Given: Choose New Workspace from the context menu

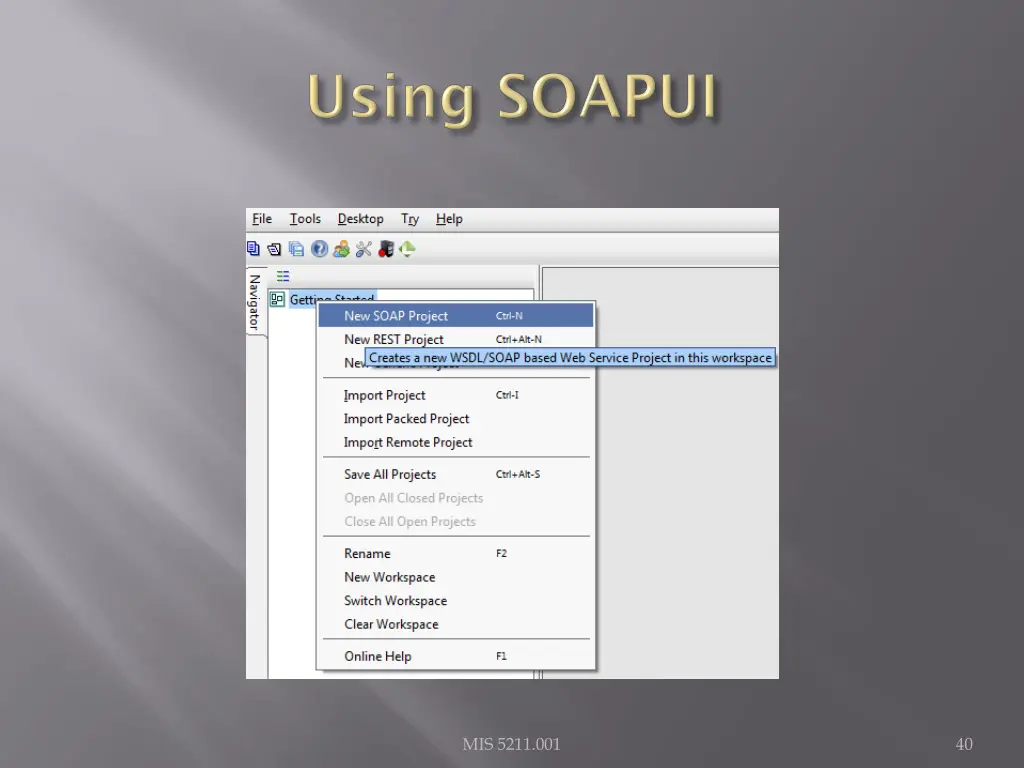Looking at the screenshot, I should (456, 577).
